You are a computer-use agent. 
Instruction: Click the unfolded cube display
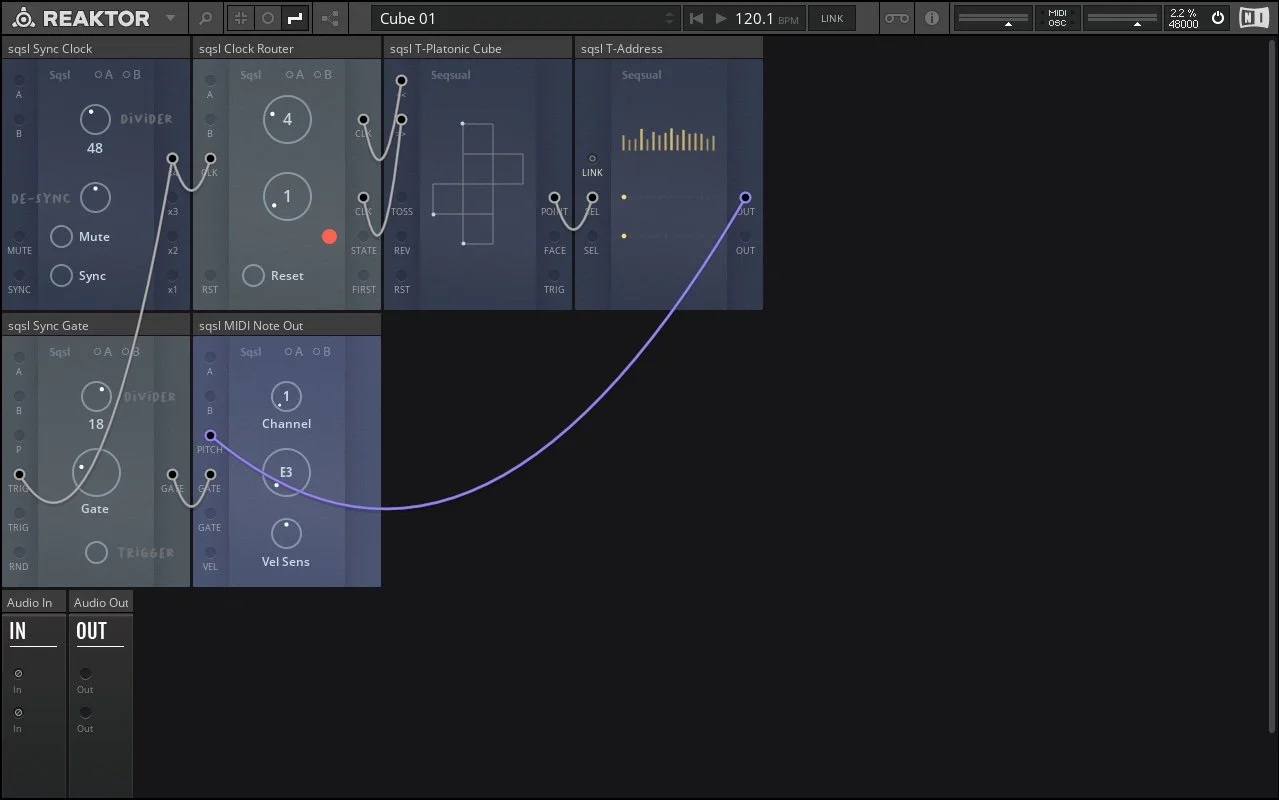pos(478,184)
